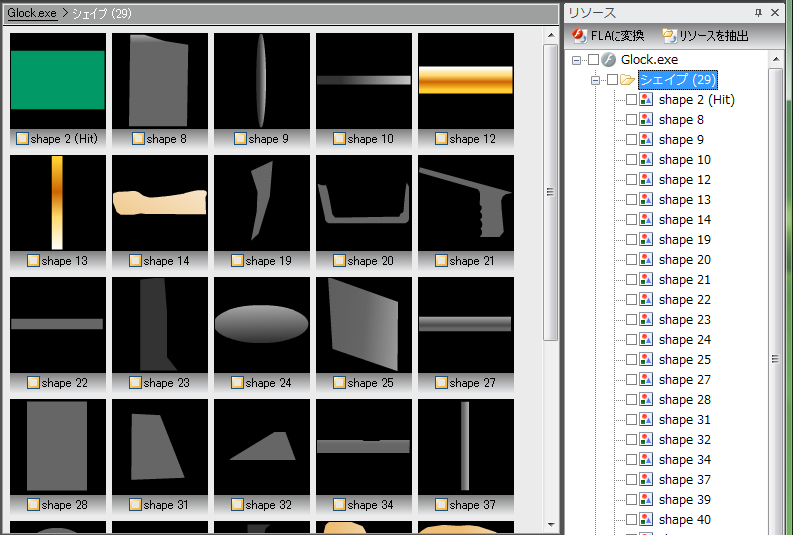This screenshot has width=793, height=535.
Task: Check shape 31 in the resource tree
Action: point(631,419)
